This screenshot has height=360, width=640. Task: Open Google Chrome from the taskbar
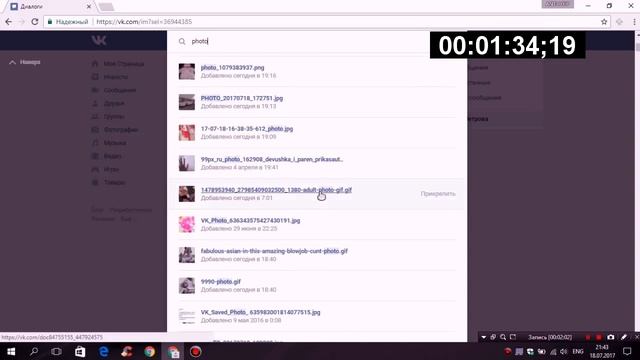(149, 351)
